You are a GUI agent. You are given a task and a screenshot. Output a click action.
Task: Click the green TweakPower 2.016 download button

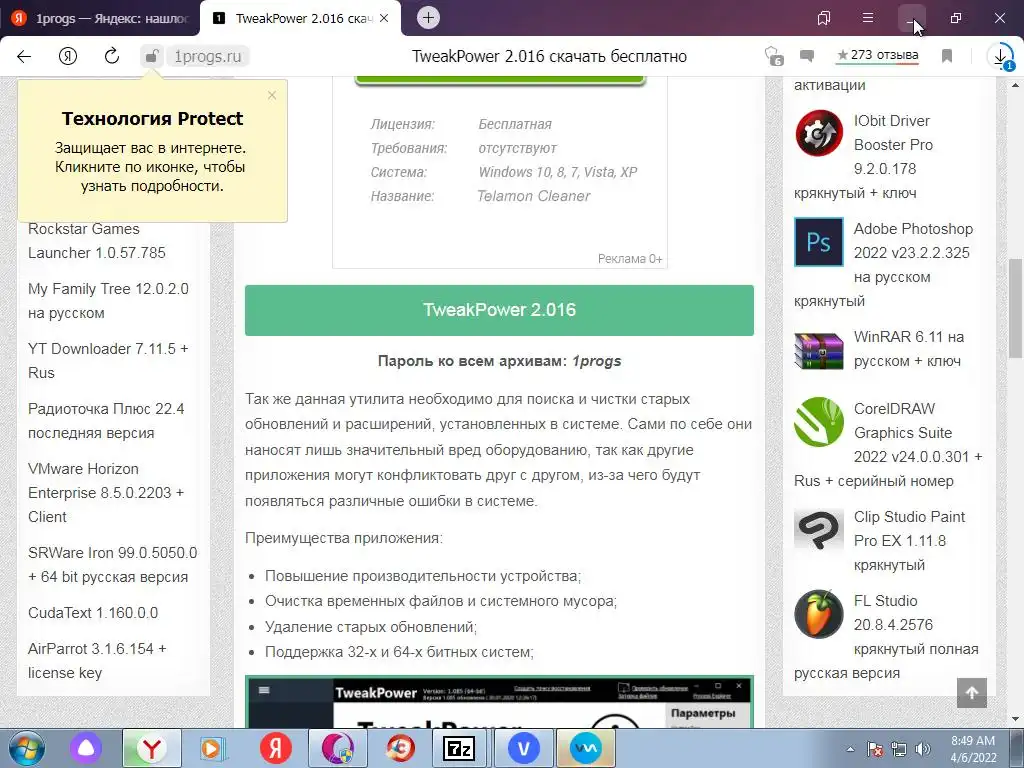[x=500, y=310]
